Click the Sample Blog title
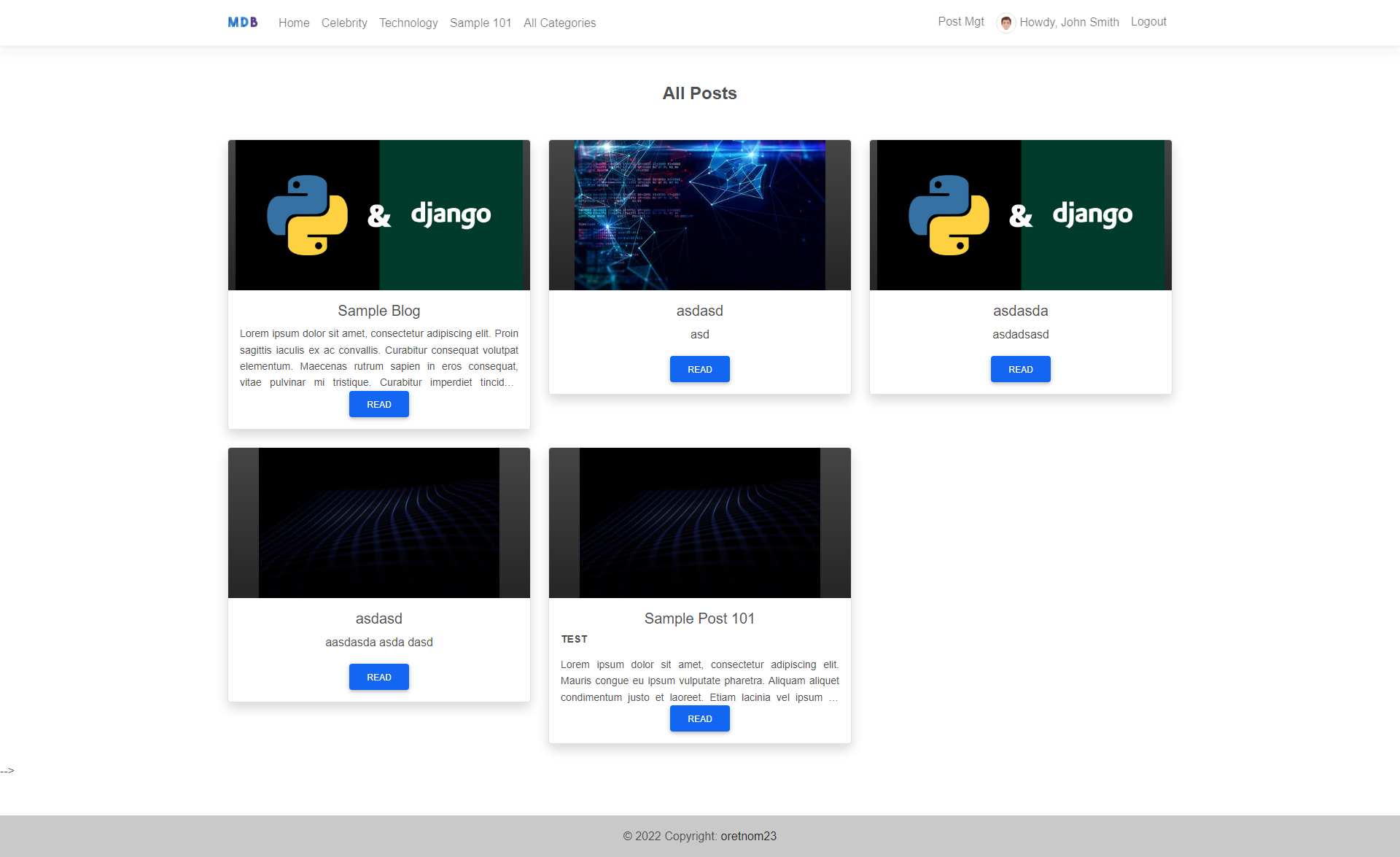This screenshot has width=1400, height=857. pyautogui.click(x=379, y=311)
